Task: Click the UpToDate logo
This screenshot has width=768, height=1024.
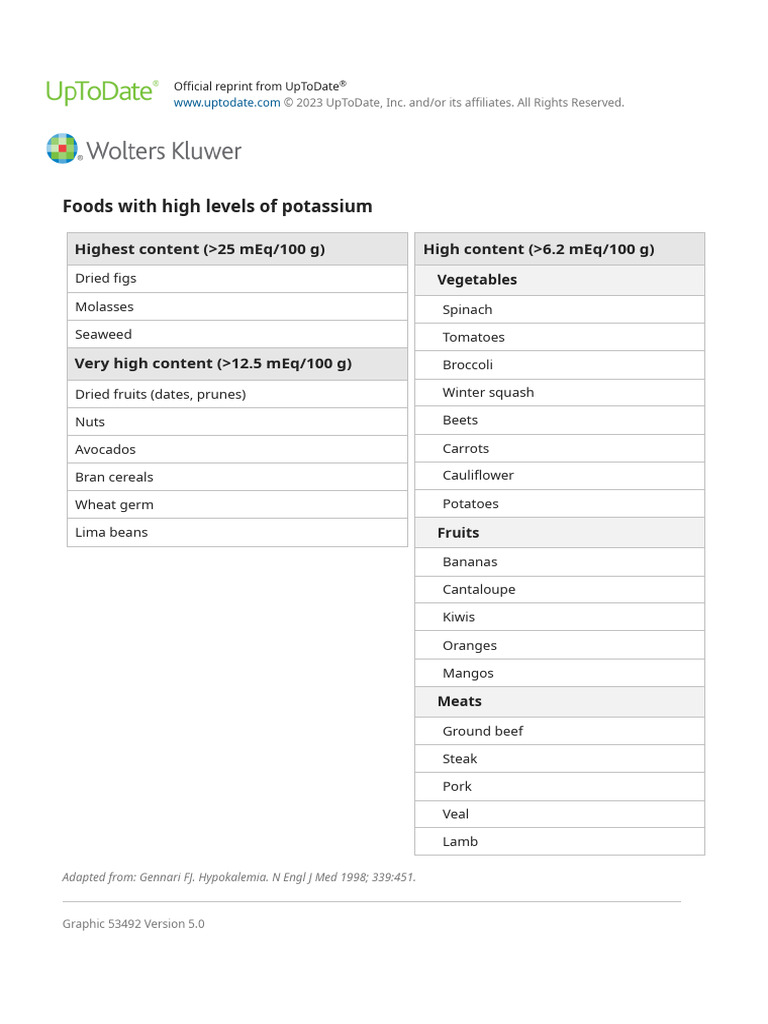Action: pyautogui.click(x=102, y=92)
